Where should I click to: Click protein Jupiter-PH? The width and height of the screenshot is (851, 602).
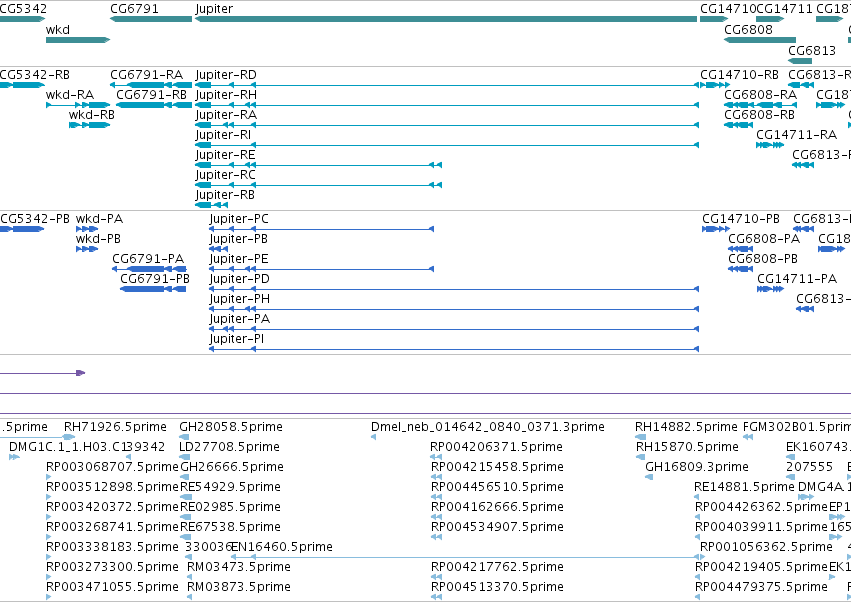pos(454,309)
